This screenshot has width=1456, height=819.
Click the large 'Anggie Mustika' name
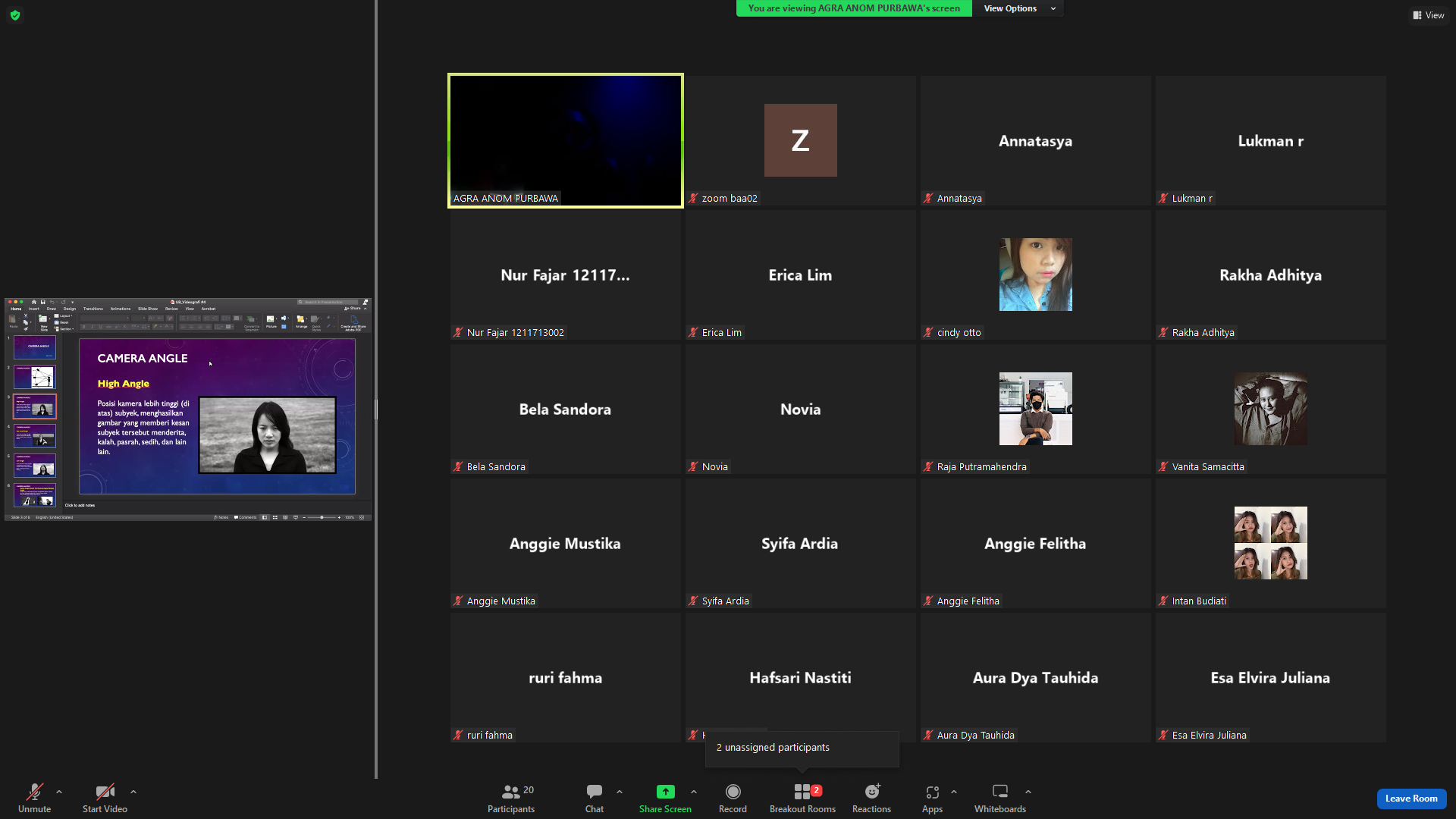point(565,544)
